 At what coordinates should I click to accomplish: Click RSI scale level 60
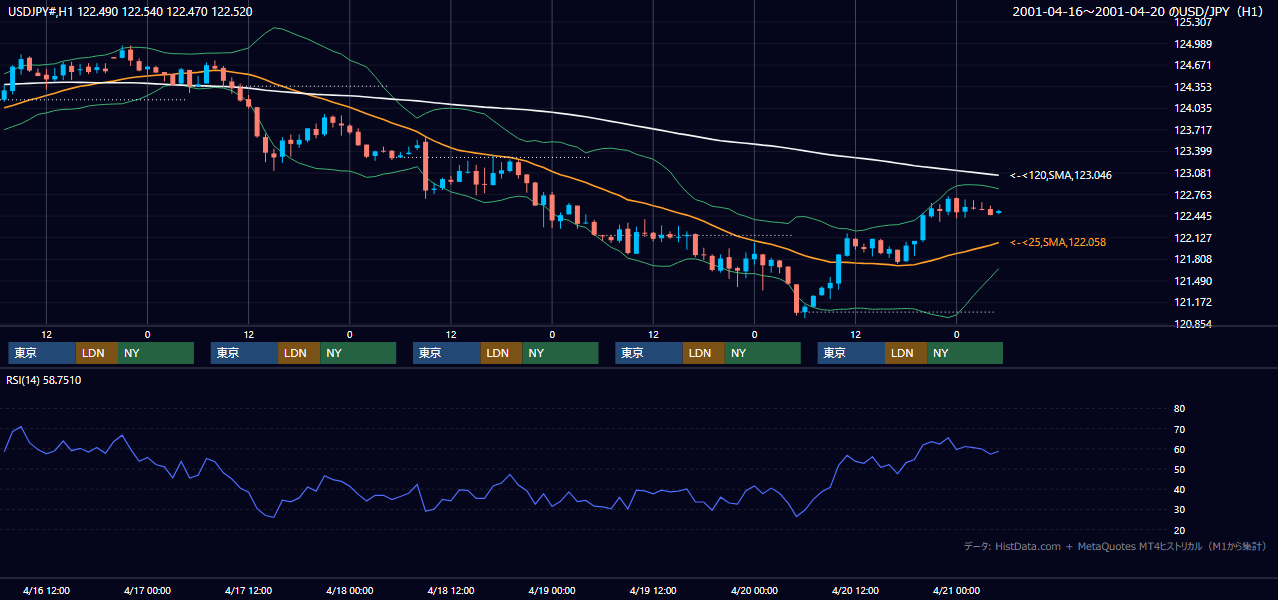1179,449
